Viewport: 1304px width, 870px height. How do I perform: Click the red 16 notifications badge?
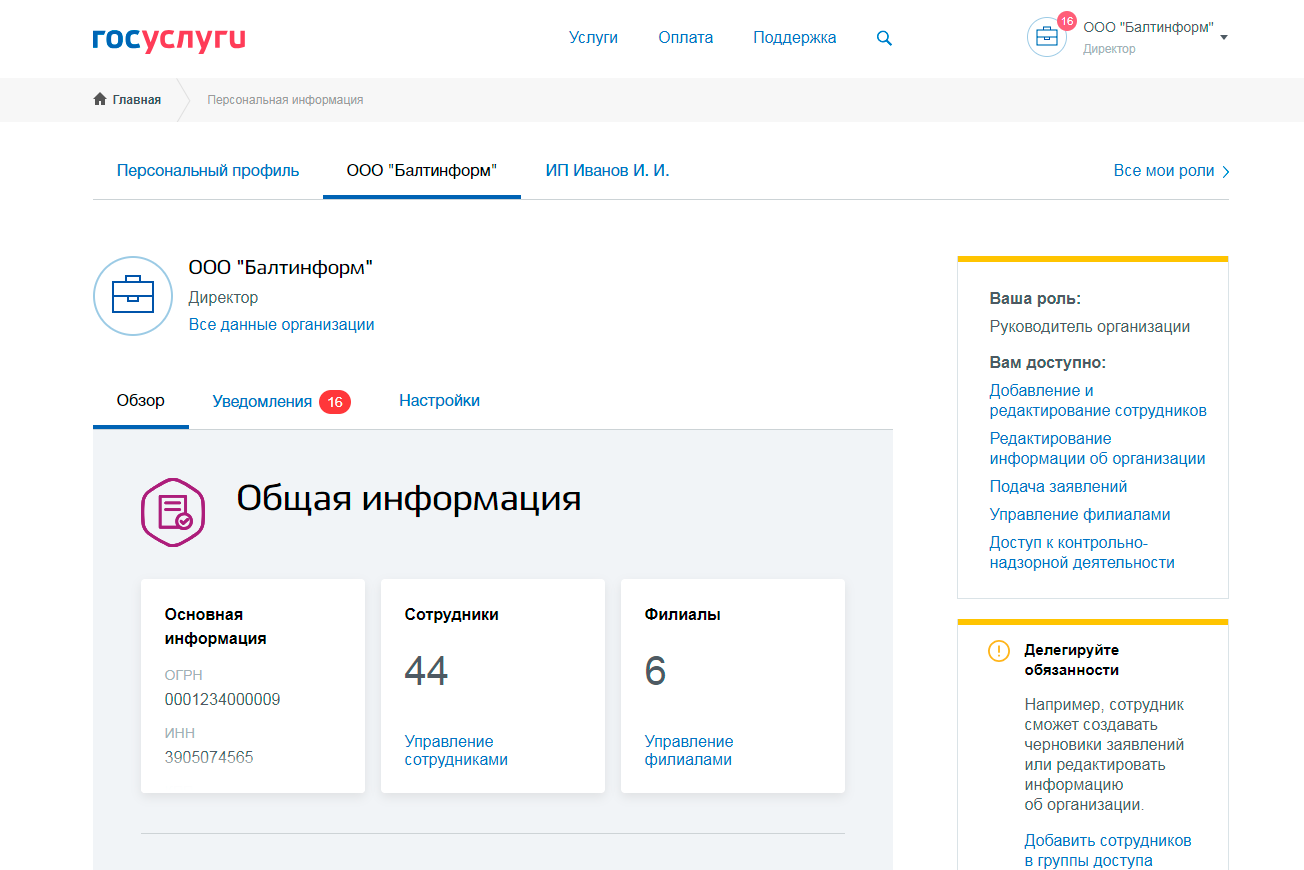(335, 402)
